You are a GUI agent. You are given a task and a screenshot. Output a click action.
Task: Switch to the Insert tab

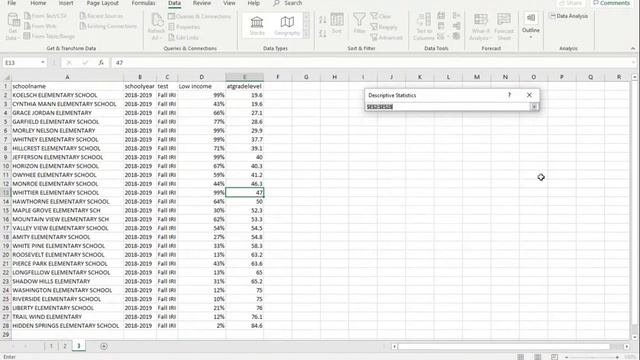[x=66, y=3]
